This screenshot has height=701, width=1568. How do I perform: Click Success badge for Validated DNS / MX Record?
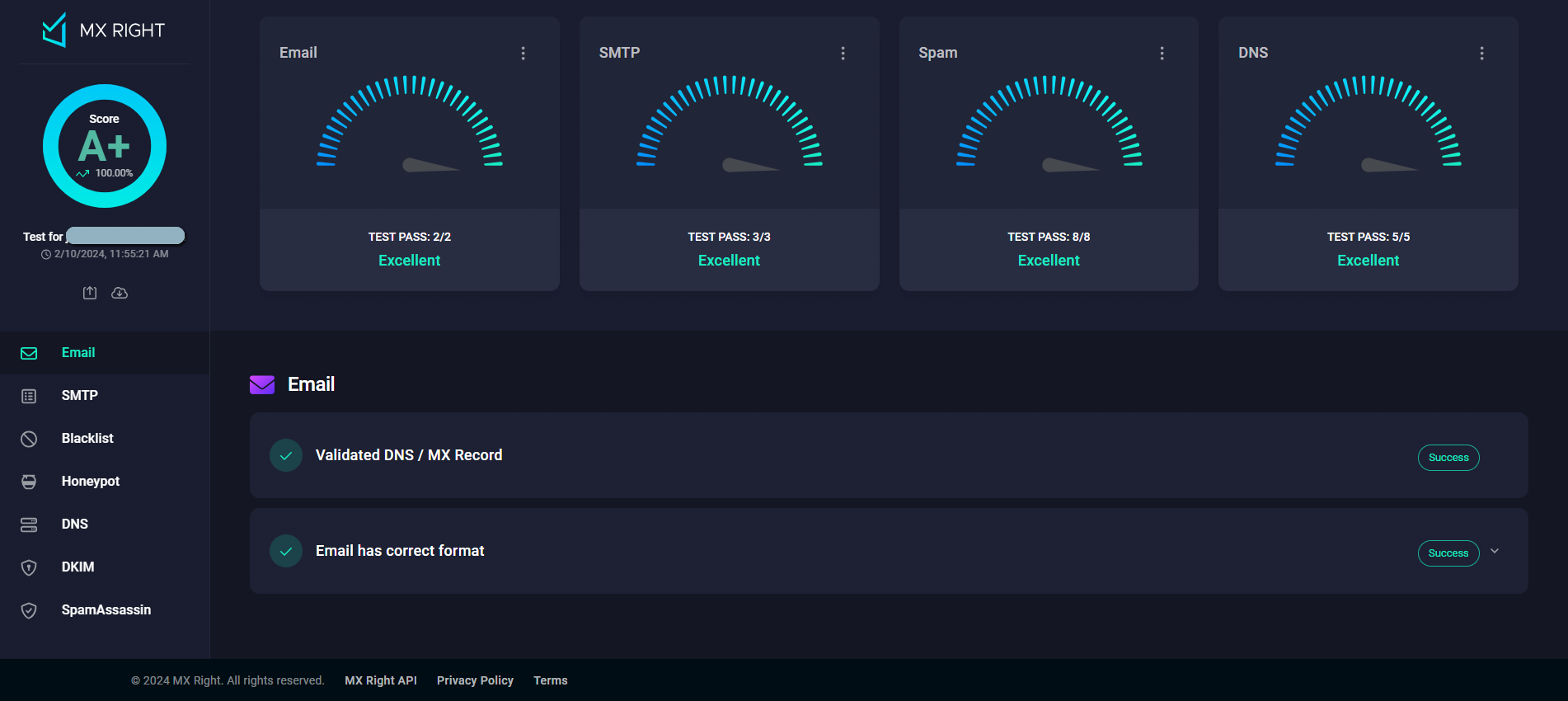coord(1448,458)
